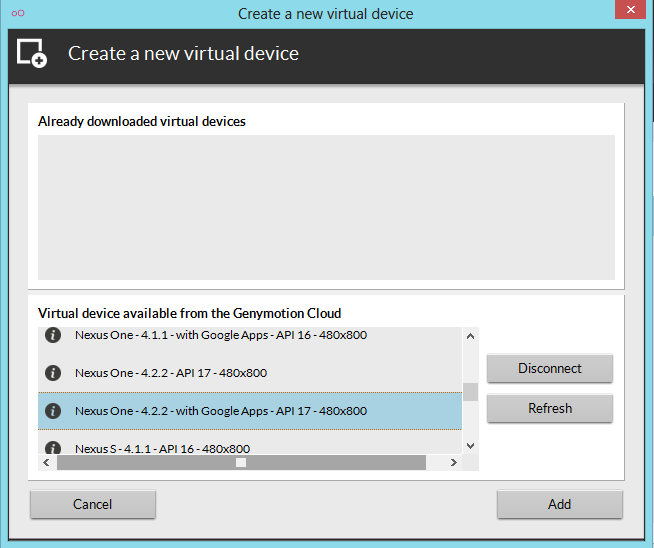Select Nexus One - 4.2.2 - API 17 - 480x800 row
The height and width of the screenshot is (548, 654).
pyautogui.click(x=250, y=373)
